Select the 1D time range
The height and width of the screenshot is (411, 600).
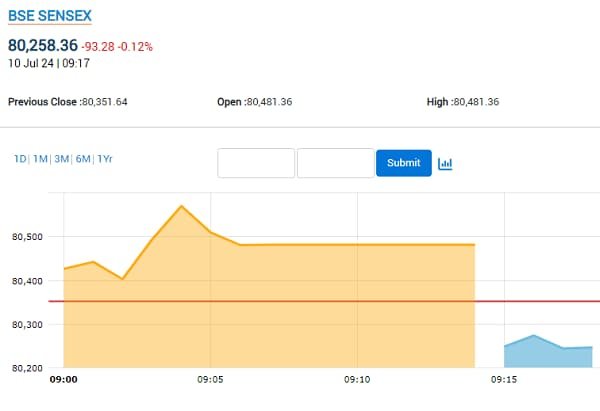[x=20, y=159]
